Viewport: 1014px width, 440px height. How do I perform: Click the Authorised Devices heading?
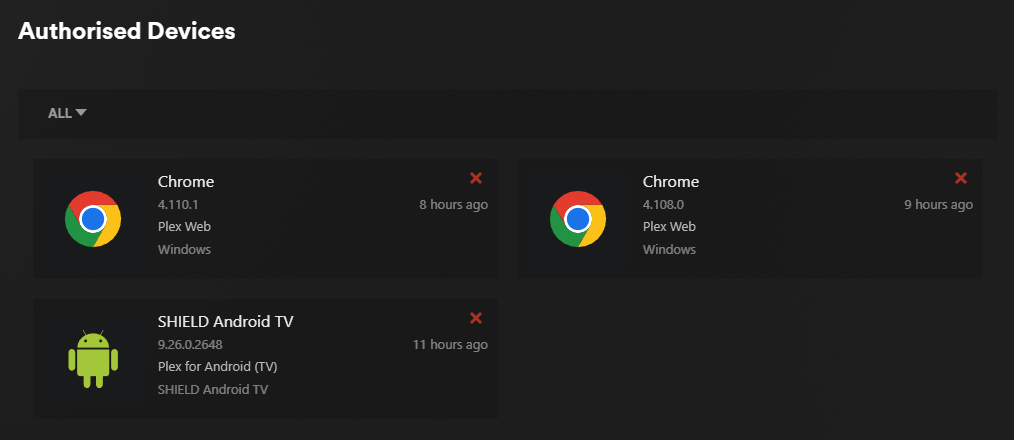pyautogui.click(x=127, y=30)
